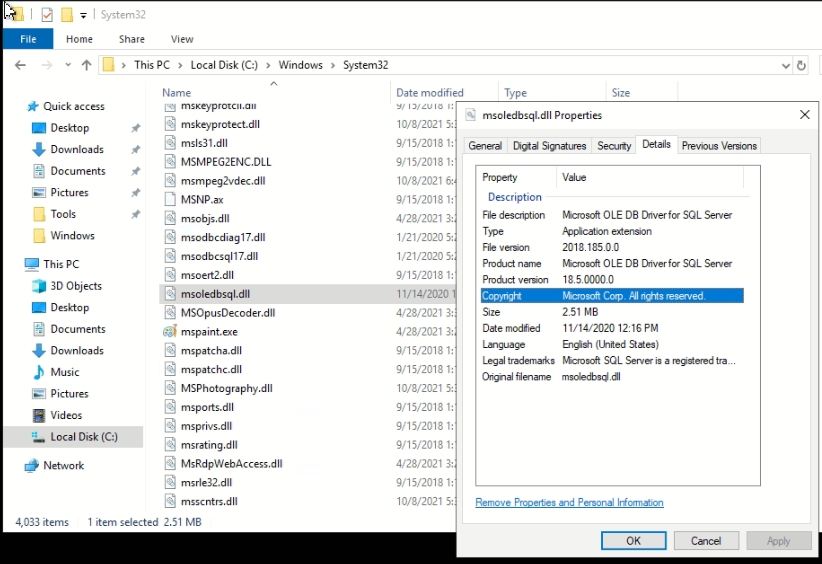822x564 pixels.
Task: Open the Customize Quick Access Toolbar dropdown
Action: click(83, 15)
